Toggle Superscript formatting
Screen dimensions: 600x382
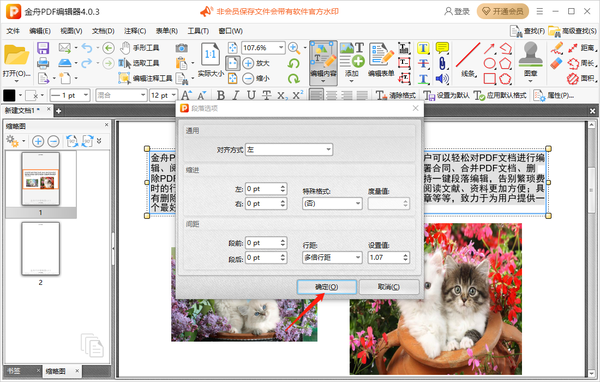(297, 95)
